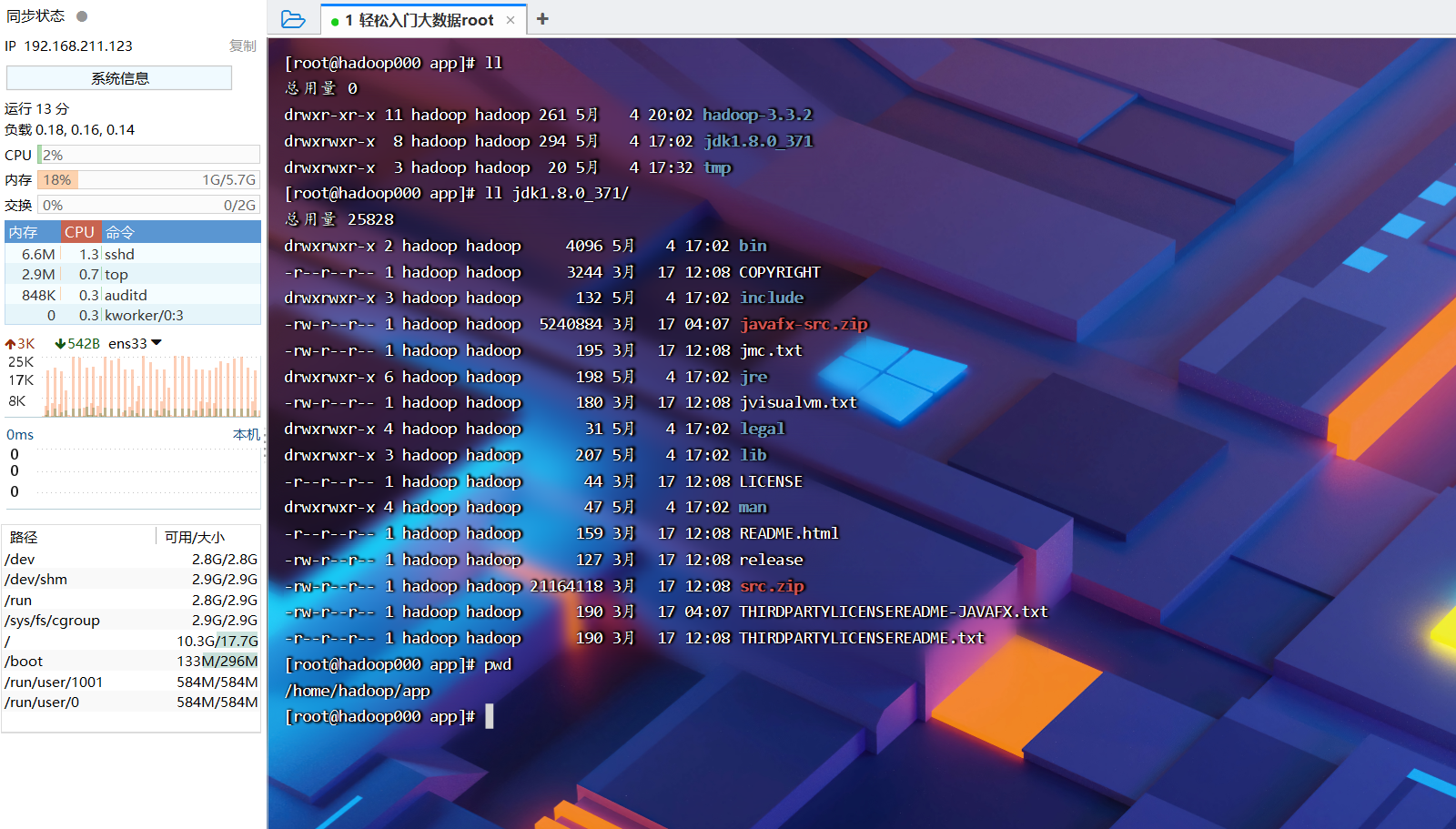1456x829 pixels.
Task: Click the network traffic graph
Action: click(150, 387)
